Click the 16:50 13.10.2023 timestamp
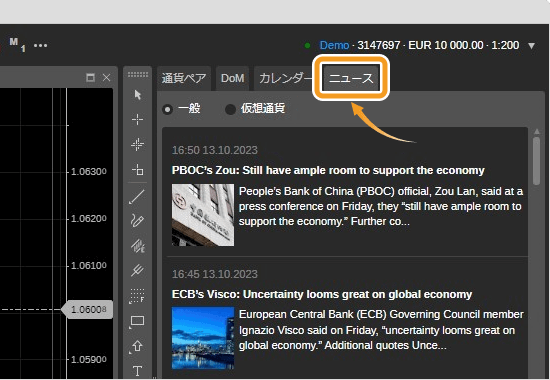This screenshot has height=380, width=550. [215, 150]
